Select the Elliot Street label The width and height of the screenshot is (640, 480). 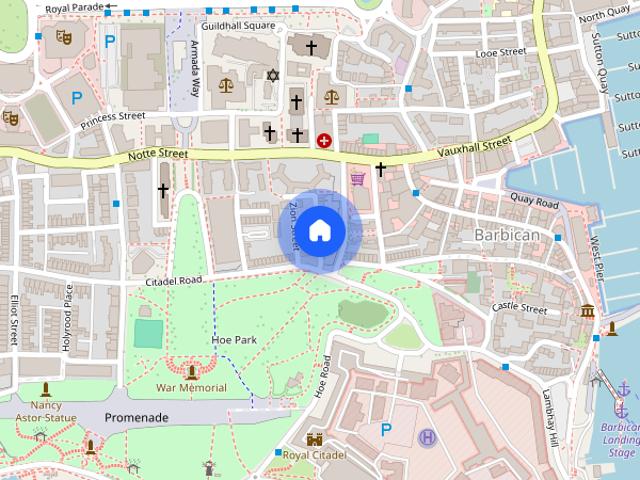[x=14, y=320]
